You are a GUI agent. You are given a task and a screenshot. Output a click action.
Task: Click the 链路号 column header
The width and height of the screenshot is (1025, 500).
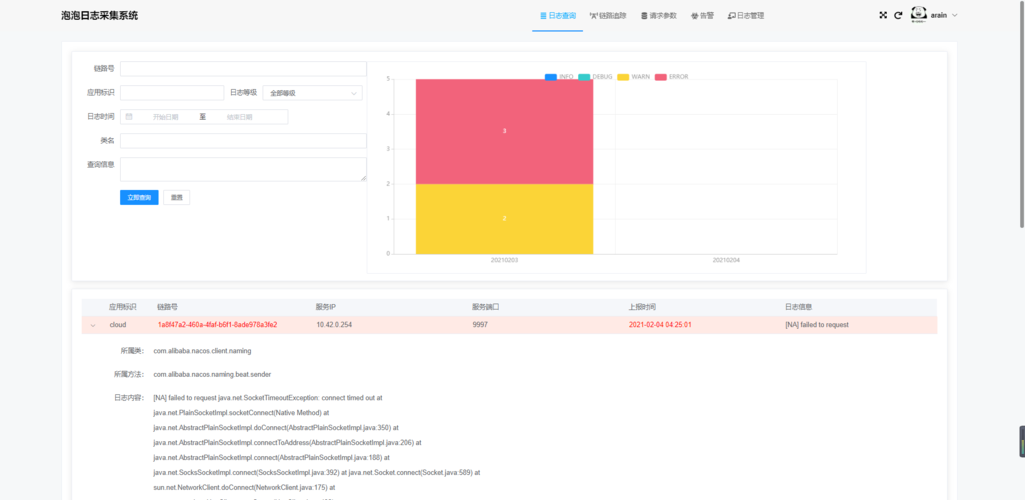167,307
